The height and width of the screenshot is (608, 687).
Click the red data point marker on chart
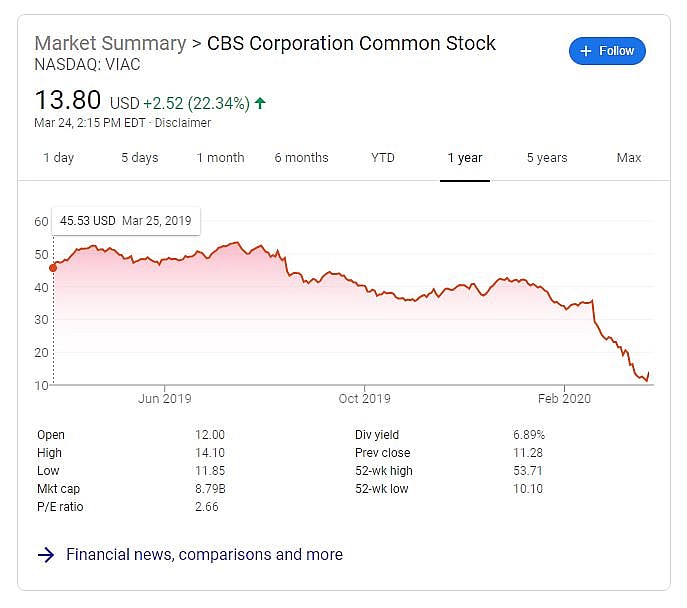(x=53, y=267)
